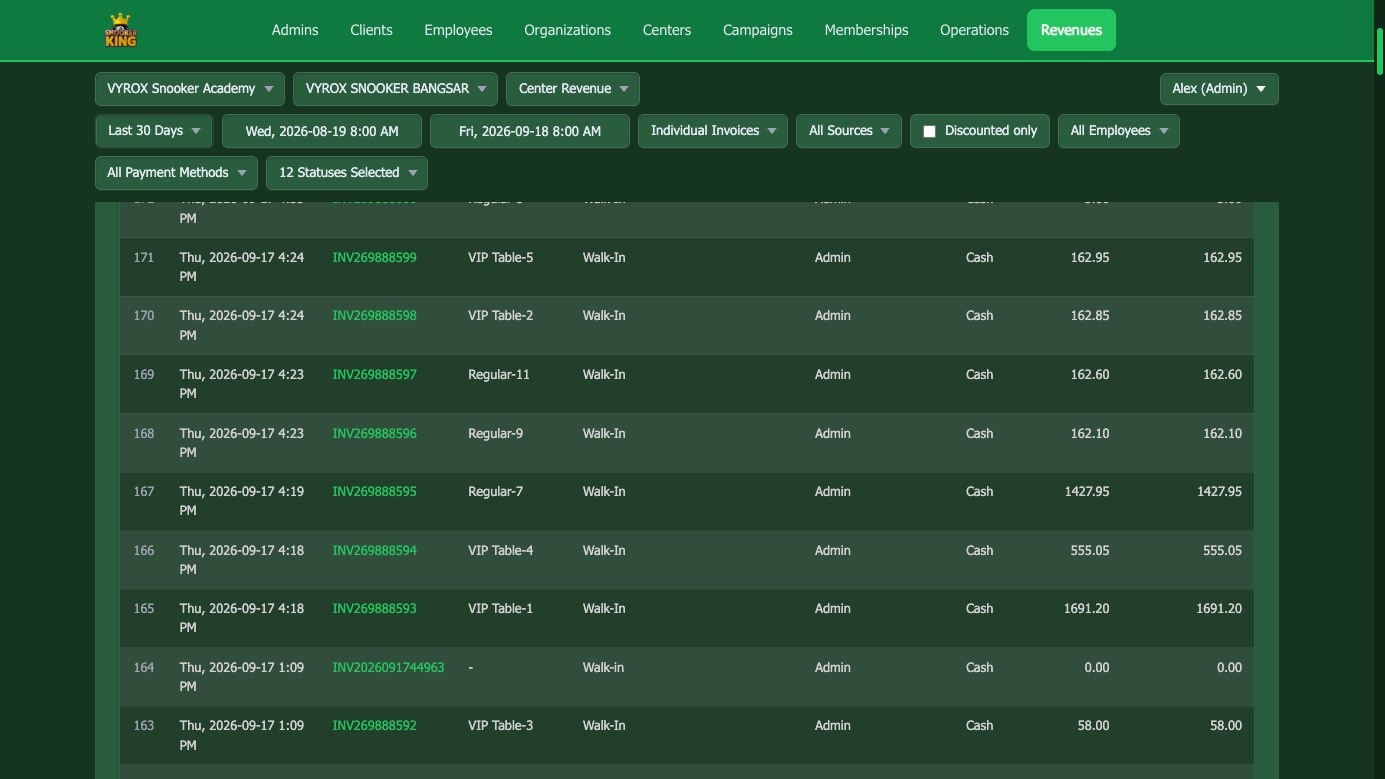The height and width of the screenshot is (779, 1385).
Task: Toggle the Discounted only checkbox
Action: tap(929, 131)
